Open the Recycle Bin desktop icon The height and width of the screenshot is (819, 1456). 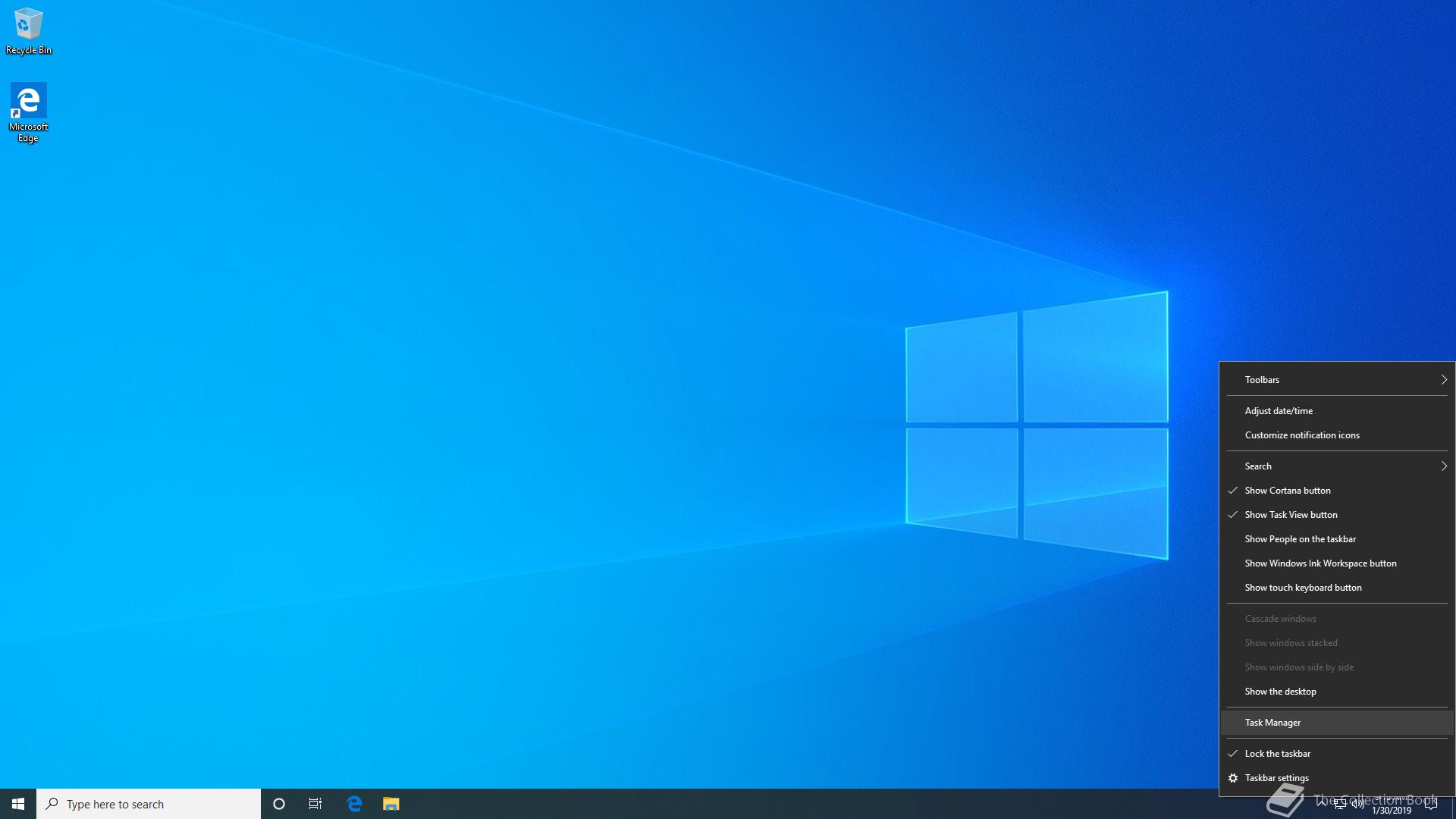pos(29,31)
